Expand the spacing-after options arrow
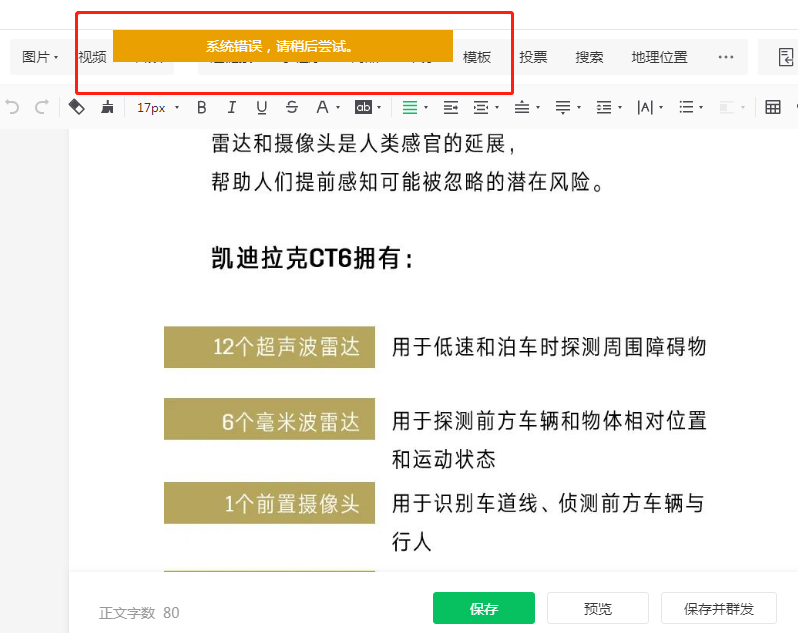The width and height of the screenshot is (798, 633). tap(579, 107)
